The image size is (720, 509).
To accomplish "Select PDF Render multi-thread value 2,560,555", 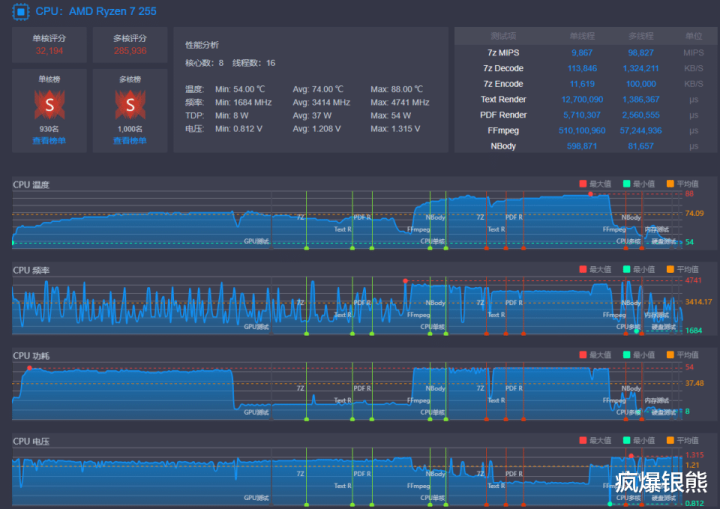I will (641, 115).
